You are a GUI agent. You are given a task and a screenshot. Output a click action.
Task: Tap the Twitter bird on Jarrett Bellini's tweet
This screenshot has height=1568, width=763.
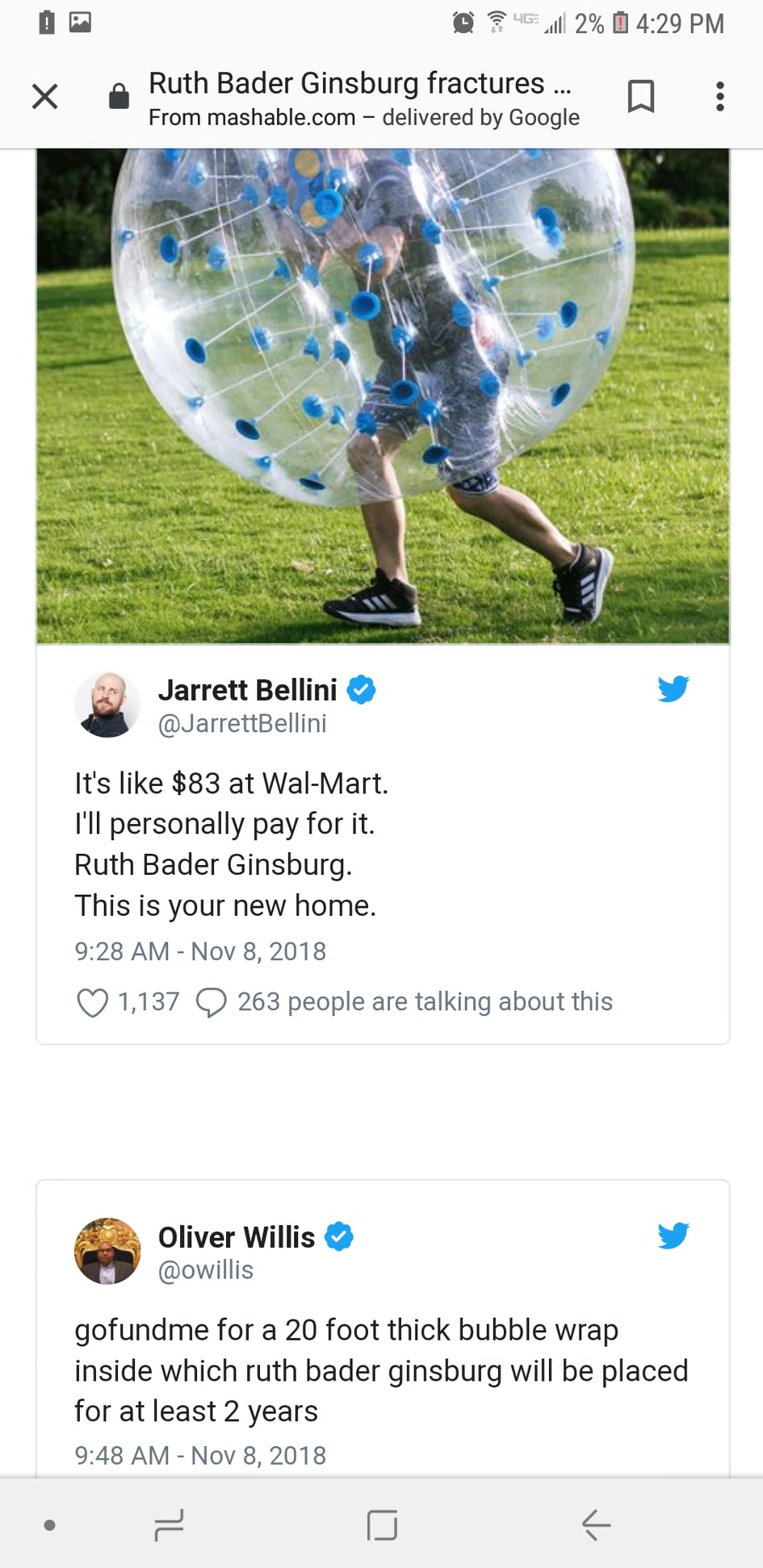click(x=673, y=688)
